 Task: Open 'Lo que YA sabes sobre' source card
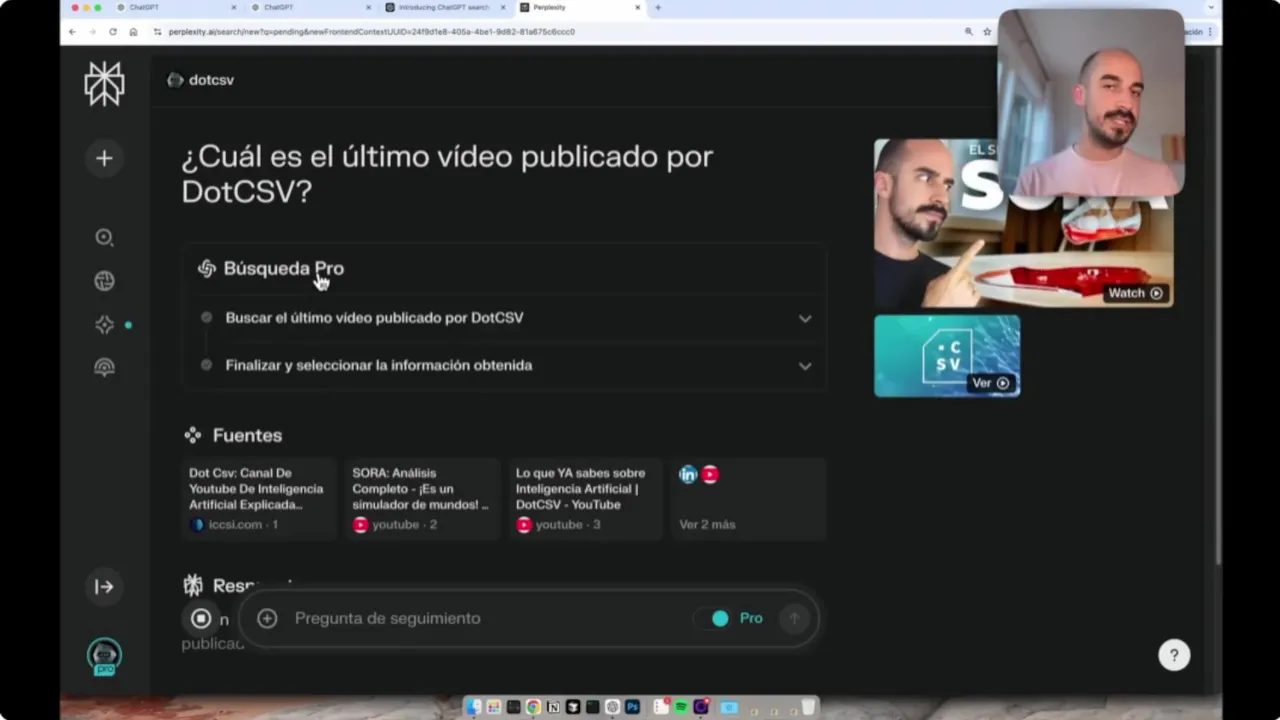585,498
